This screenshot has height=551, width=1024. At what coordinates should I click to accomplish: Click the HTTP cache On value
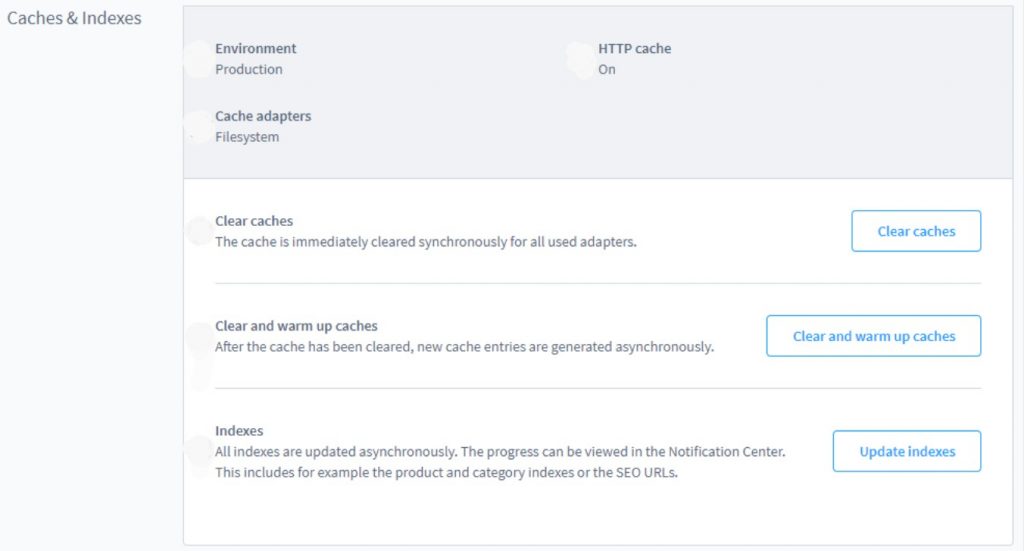pos(607,69)
